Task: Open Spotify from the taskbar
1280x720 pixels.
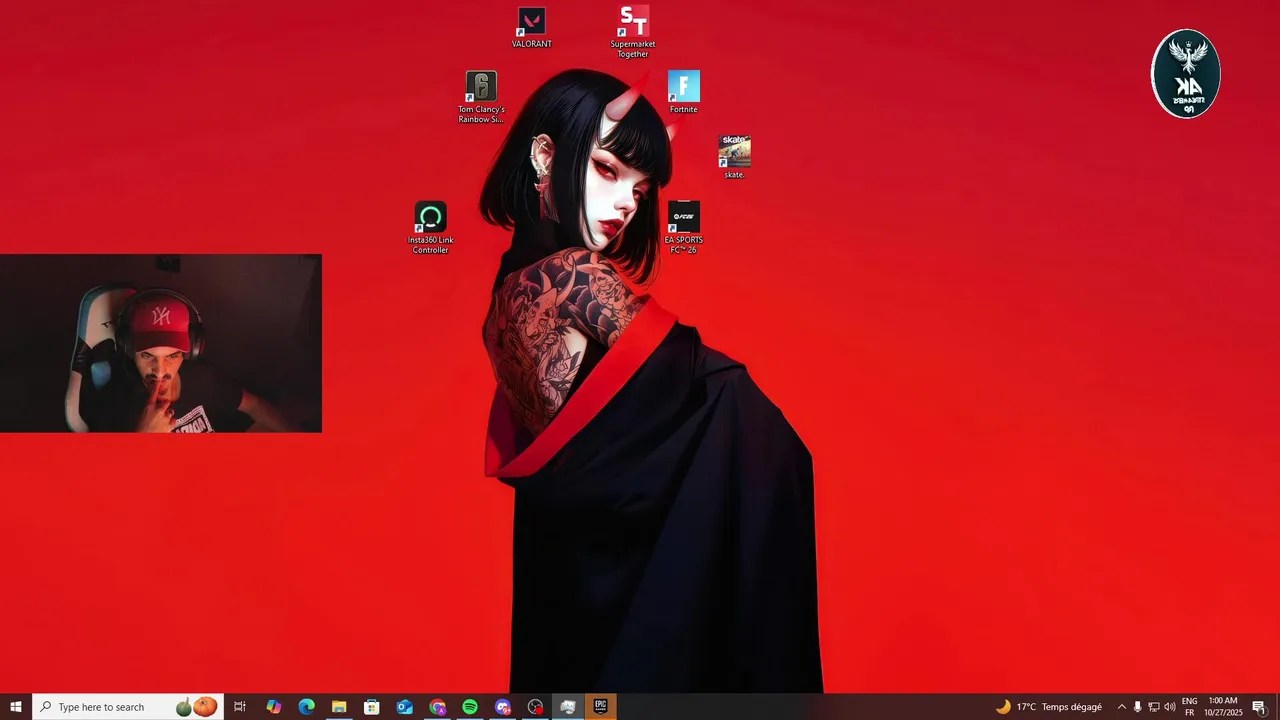Action: (x=470, y=707)
